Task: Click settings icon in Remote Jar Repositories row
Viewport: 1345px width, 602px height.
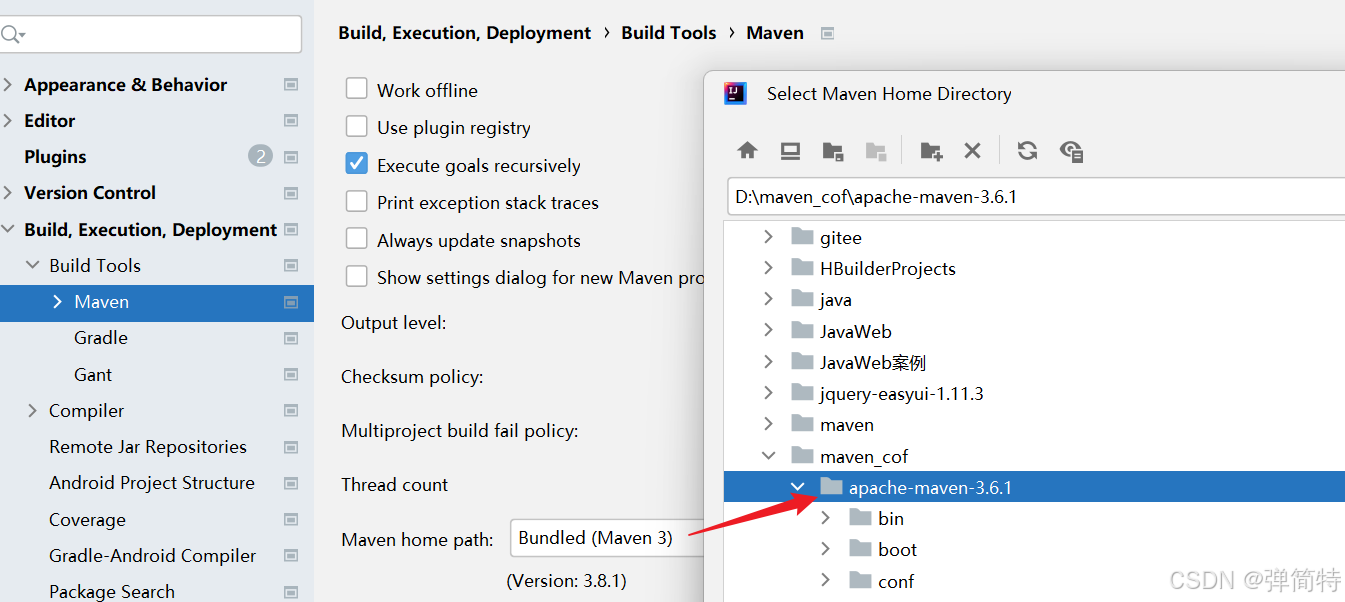Action: pyautogui.click(x=291, y=447)
